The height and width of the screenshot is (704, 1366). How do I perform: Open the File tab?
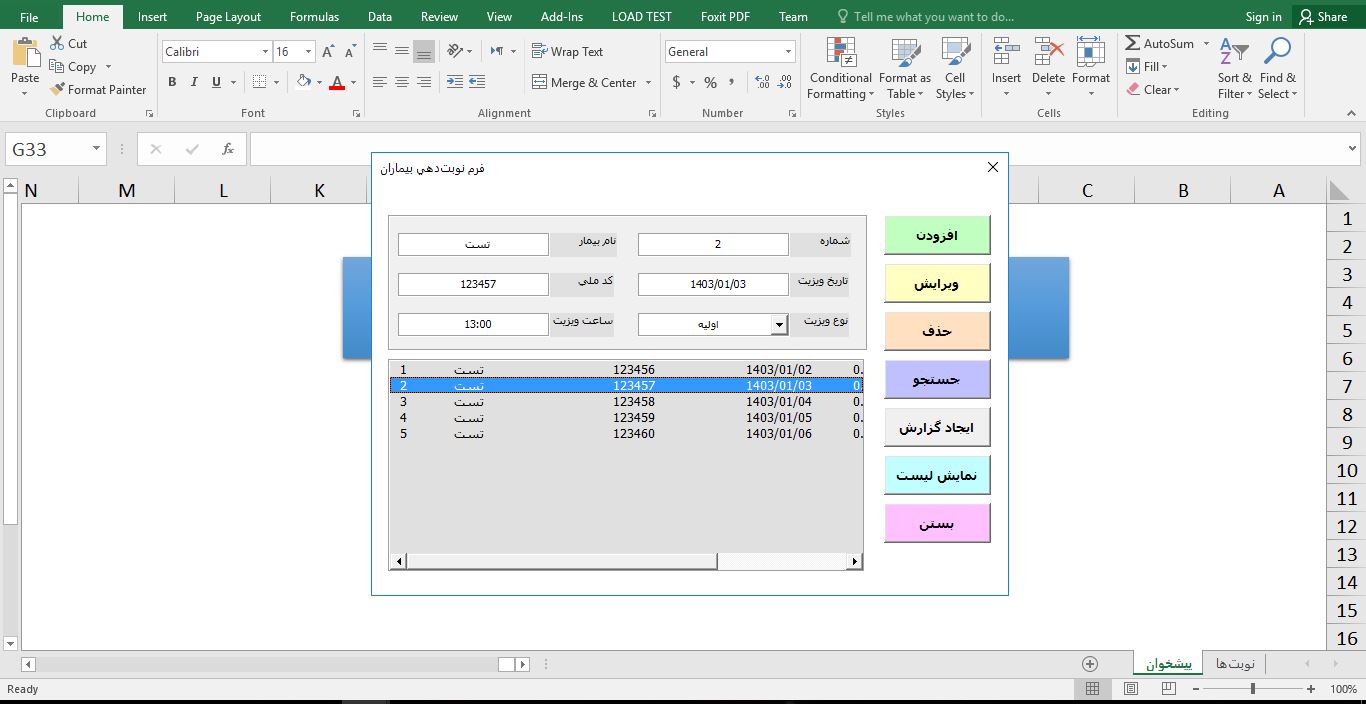[x=29, y=16]
